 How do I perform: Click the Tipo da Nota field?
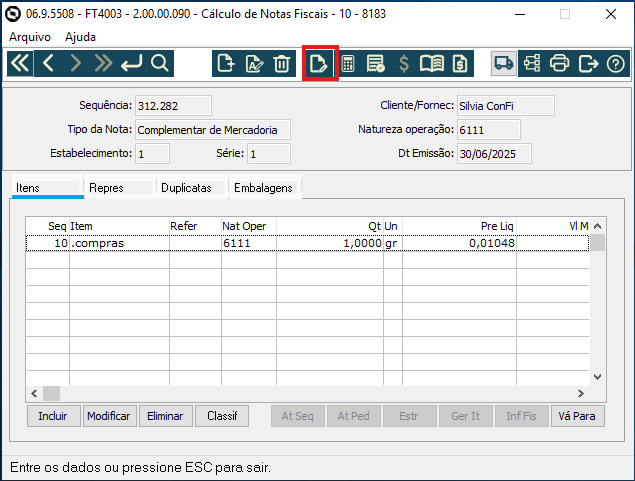213,130
